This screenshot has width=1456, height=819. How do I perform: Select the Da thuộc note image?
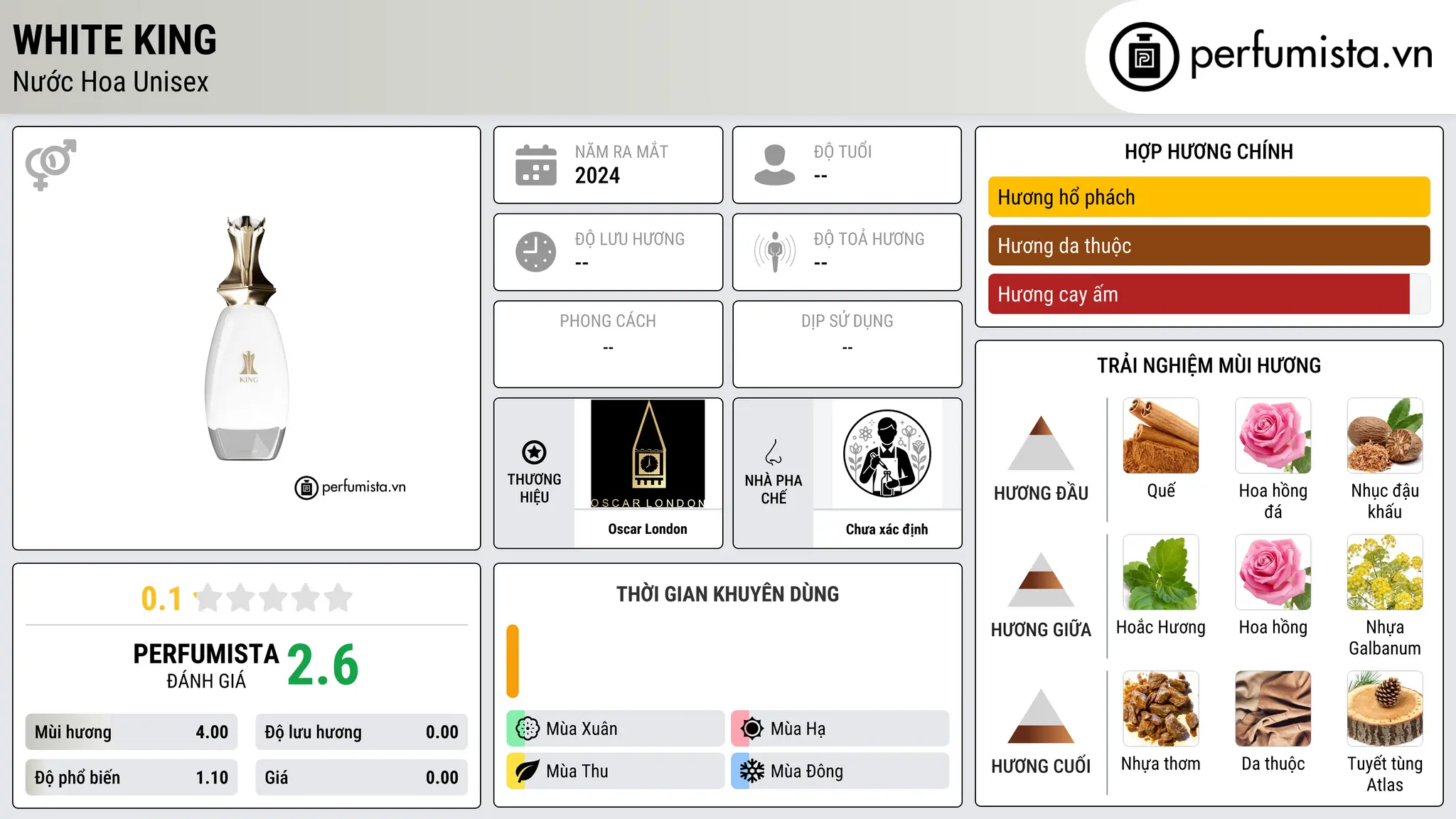pos(1273,709)
